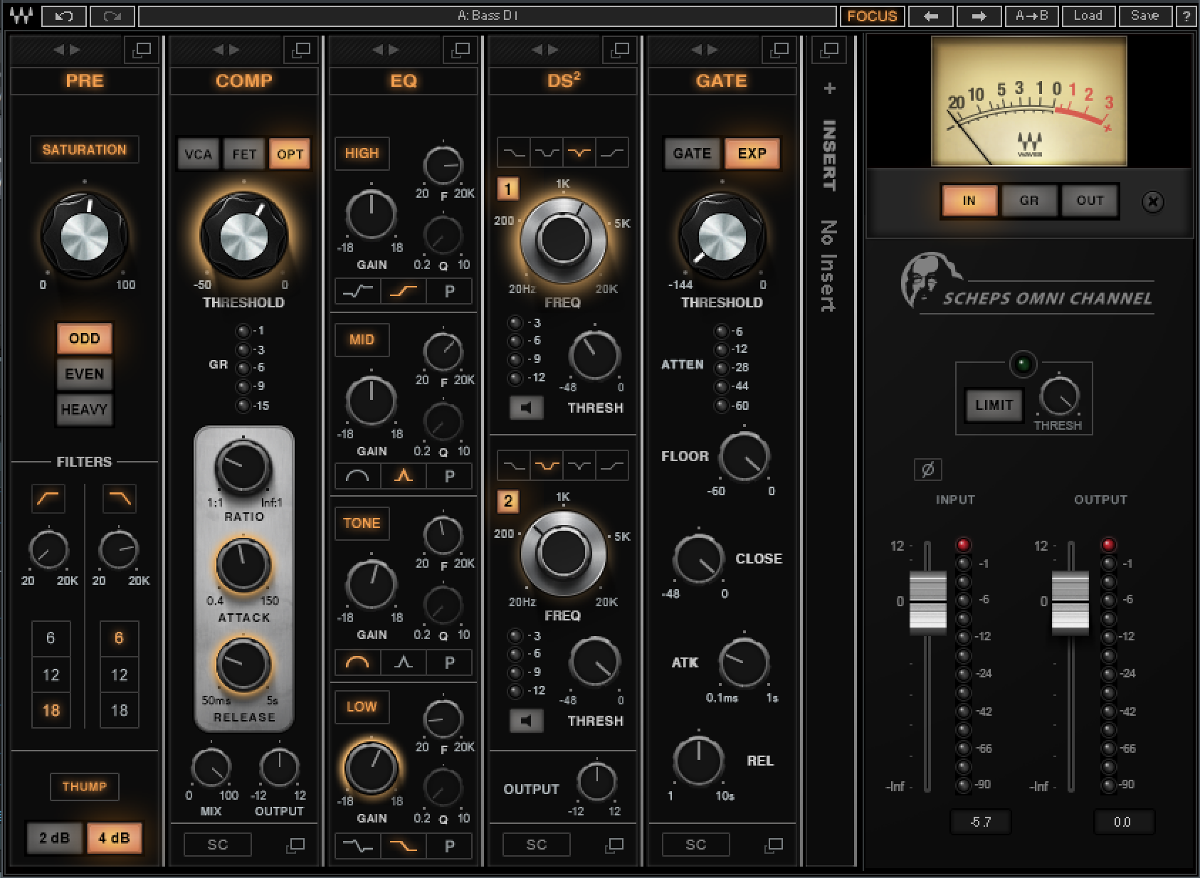Show GR on VU meter

pos(1029,201)
